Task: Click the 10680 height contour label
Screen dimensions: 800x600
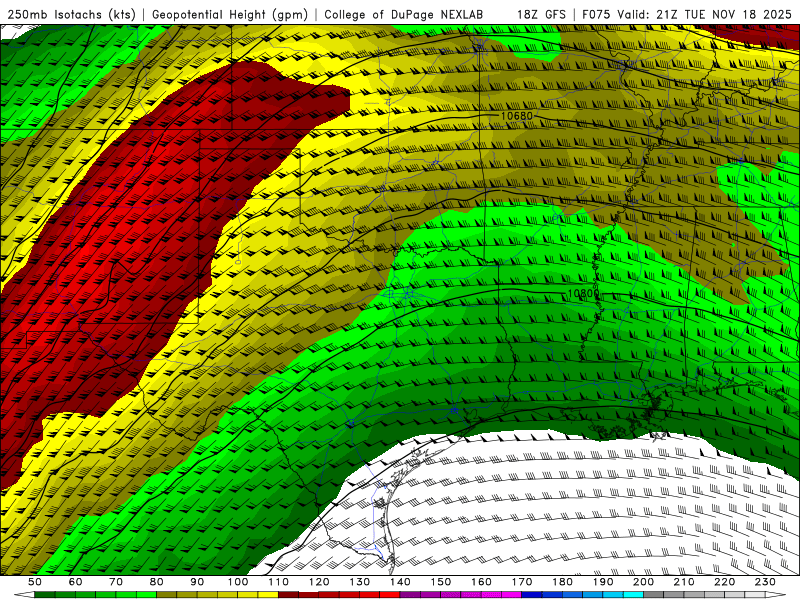Action: 516,116
